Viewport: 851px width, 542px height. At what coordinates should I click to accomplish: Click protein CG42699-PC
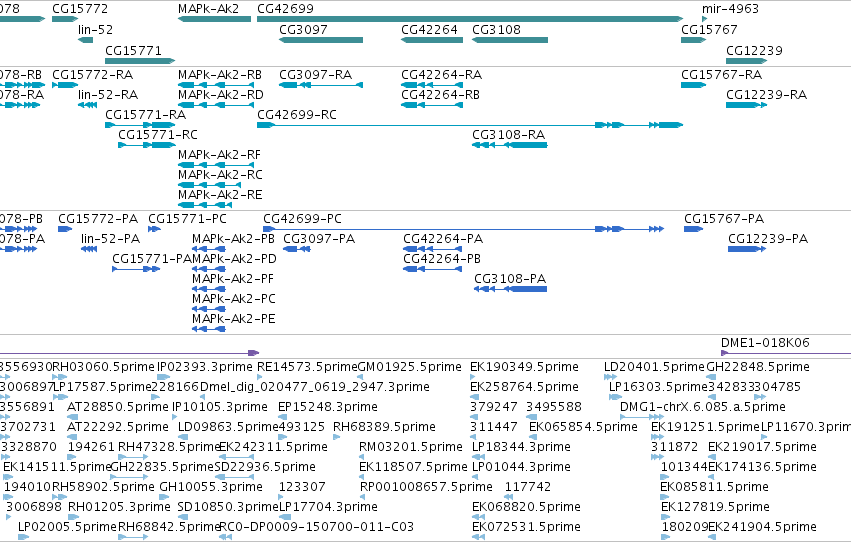click(463, 229)
